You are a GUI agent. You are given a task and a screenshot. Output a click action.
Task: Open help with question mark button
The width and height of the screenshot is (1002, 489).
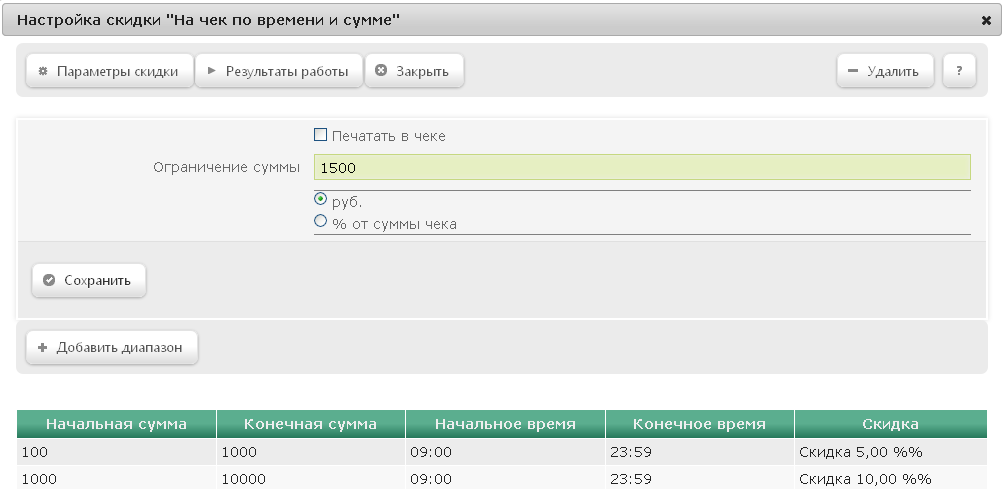pyautogui.click(x=959, y=71)
